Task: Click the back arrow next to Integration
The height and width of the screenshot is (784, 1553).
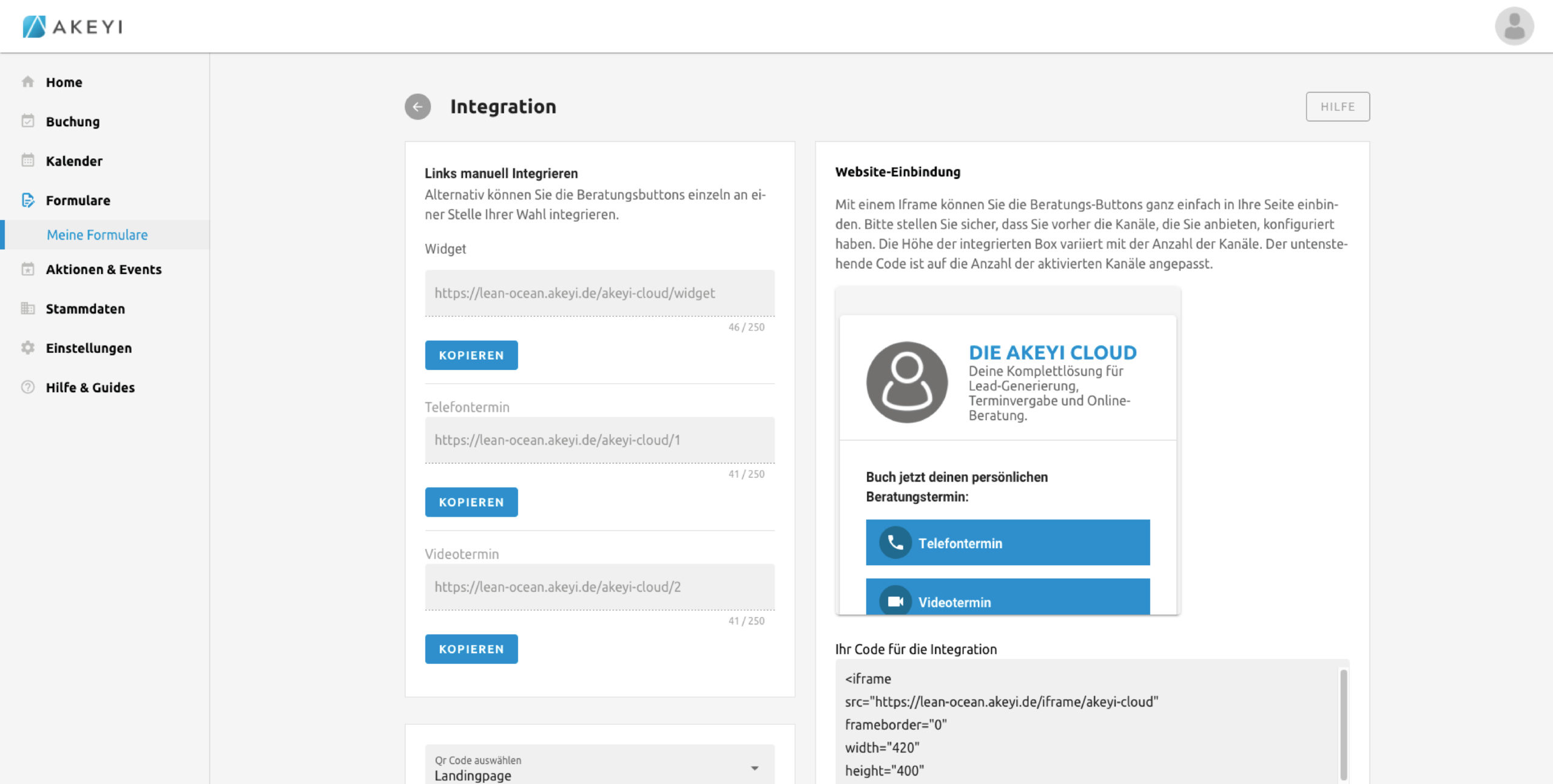Action: pyautogui.click(x=417, y=107)
